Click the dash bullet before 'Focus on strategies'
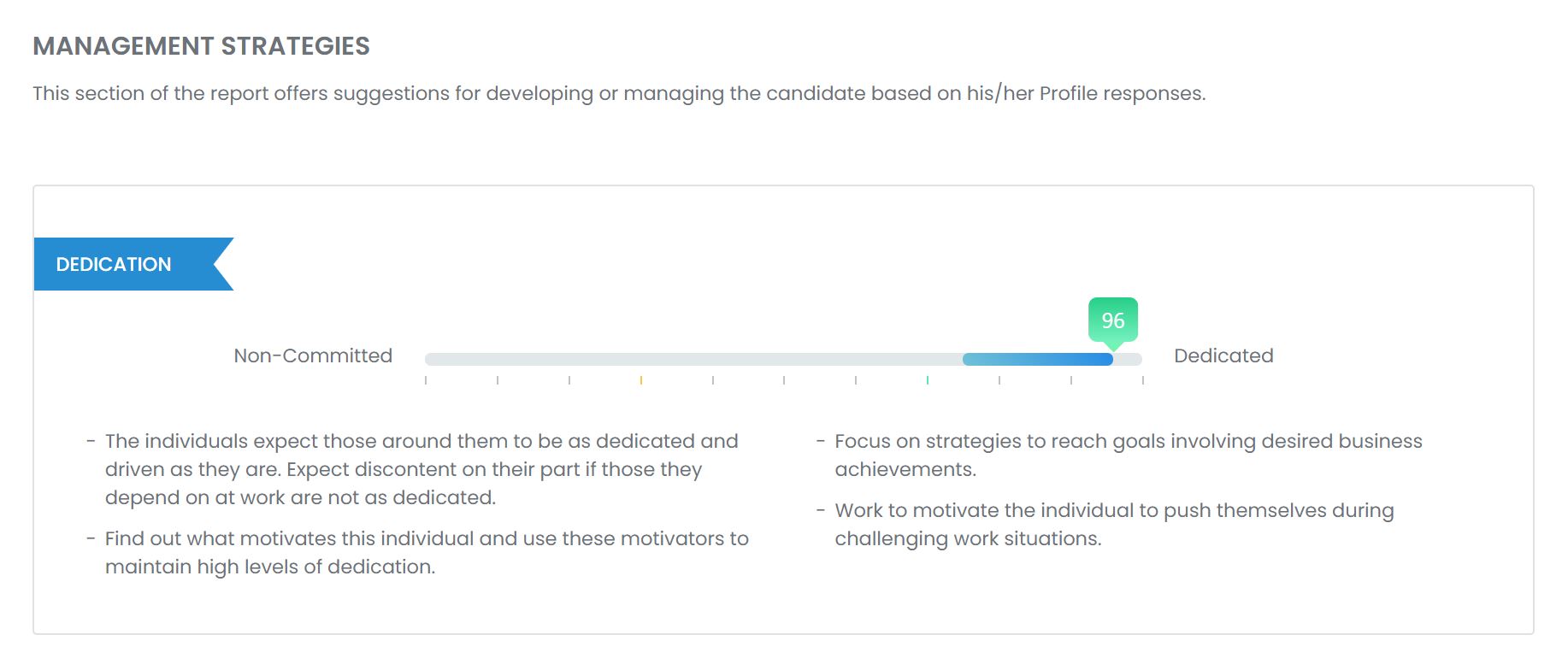The height and width of the screenshot is (658, 1568). 821,442
